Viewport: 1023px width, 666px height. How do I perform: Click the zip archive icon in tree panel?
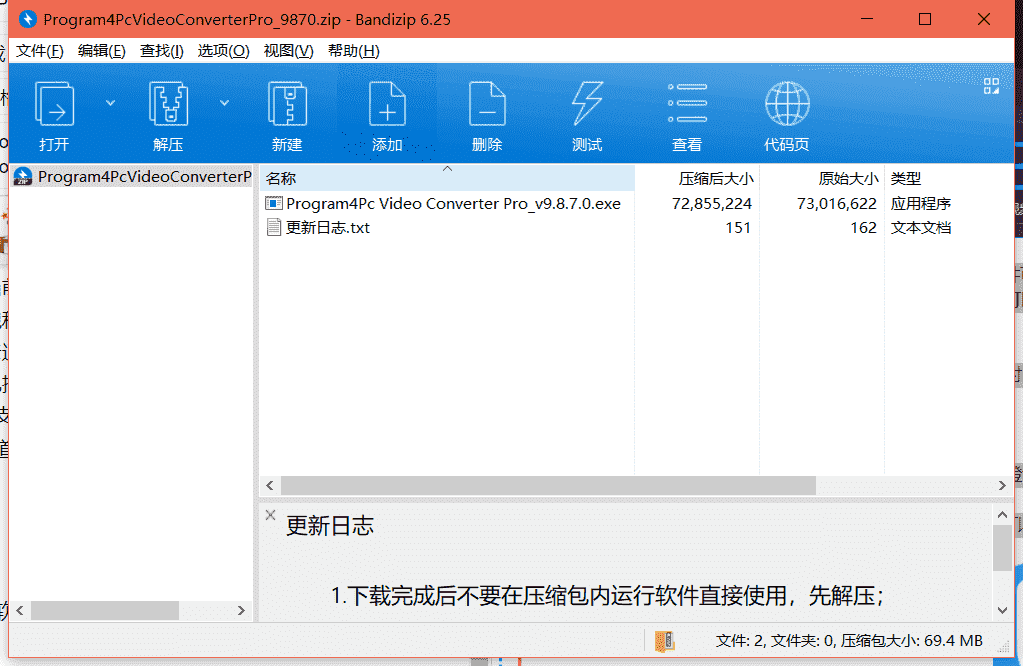coord(23,177)
